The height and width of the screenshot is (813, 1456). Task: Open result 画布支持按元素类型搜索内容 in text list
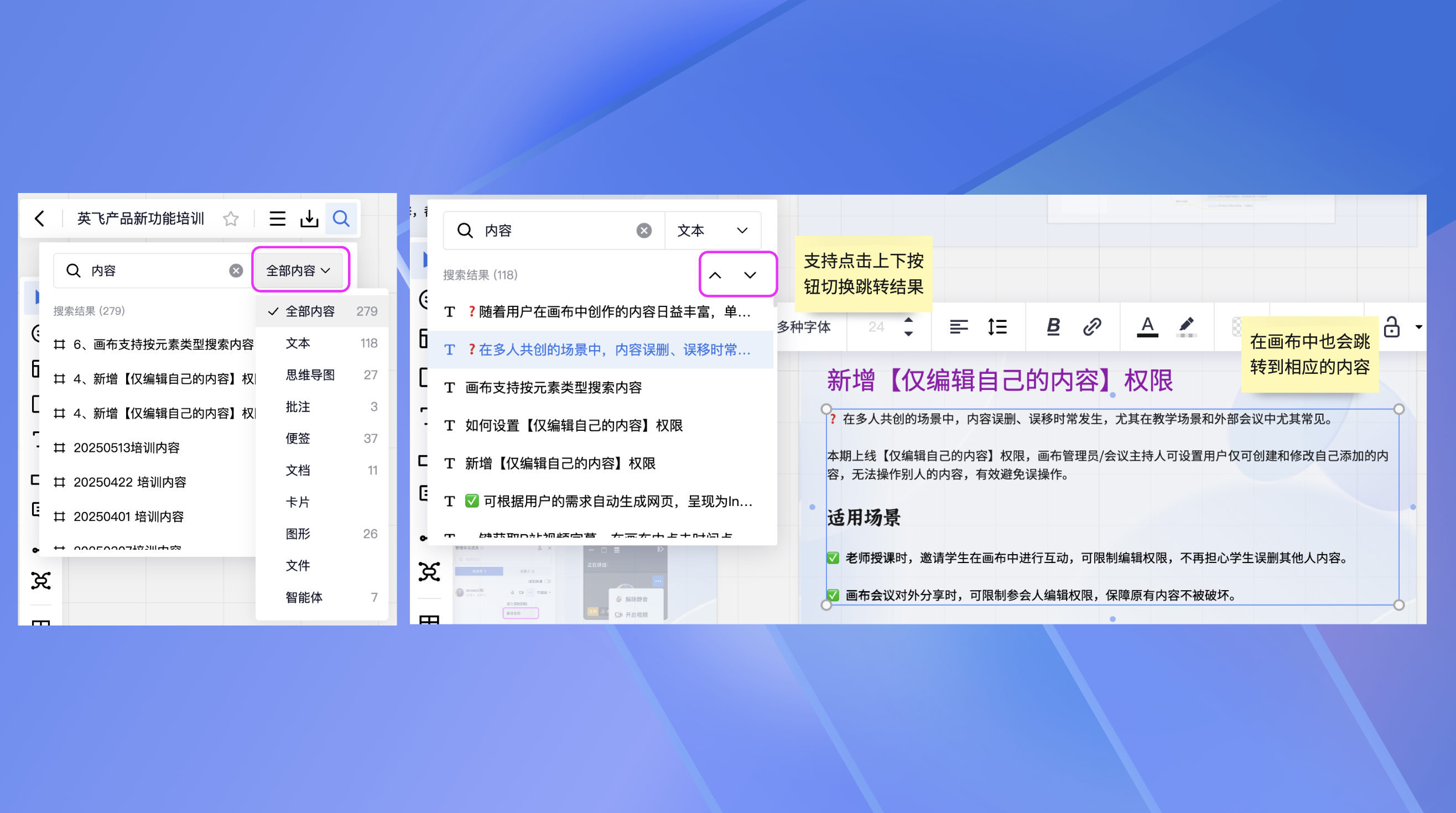600,388
